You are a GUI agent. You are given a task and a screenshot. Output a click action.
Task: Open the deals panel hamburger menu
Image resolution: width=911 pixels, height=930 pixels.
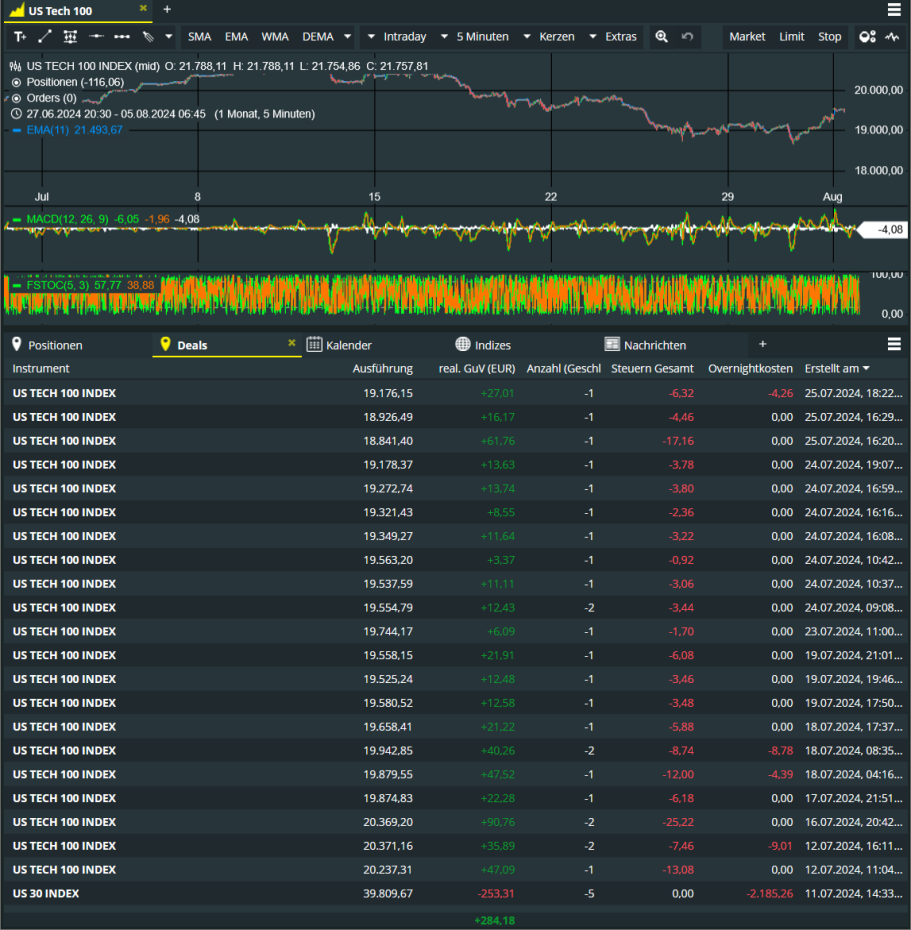(x=894, y=345)
